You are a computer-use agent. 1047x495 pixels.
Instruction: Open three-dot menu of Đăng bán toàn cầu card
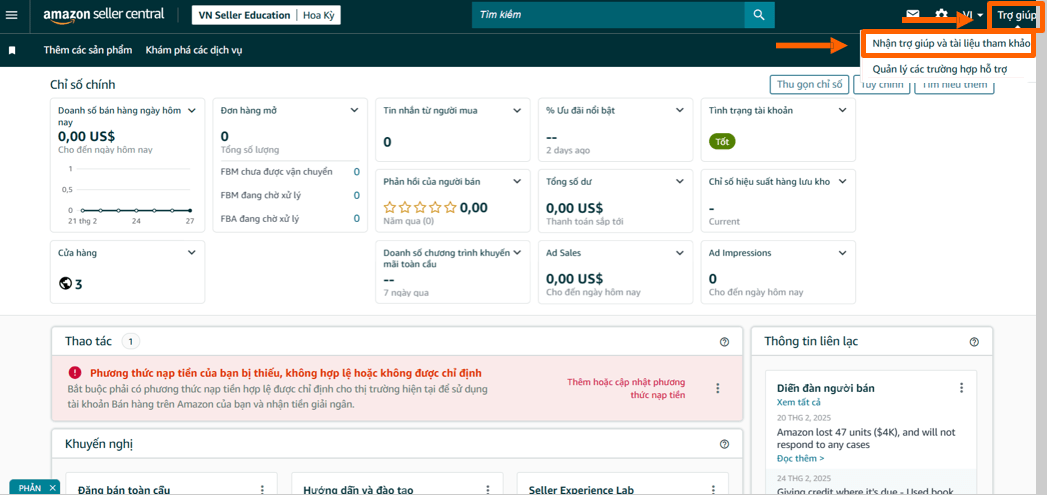click(x=262, y=490)
